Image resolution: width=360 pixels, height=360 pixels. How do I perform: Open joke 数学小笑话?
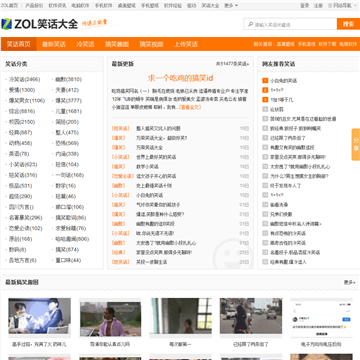click(x=147, y=167)
